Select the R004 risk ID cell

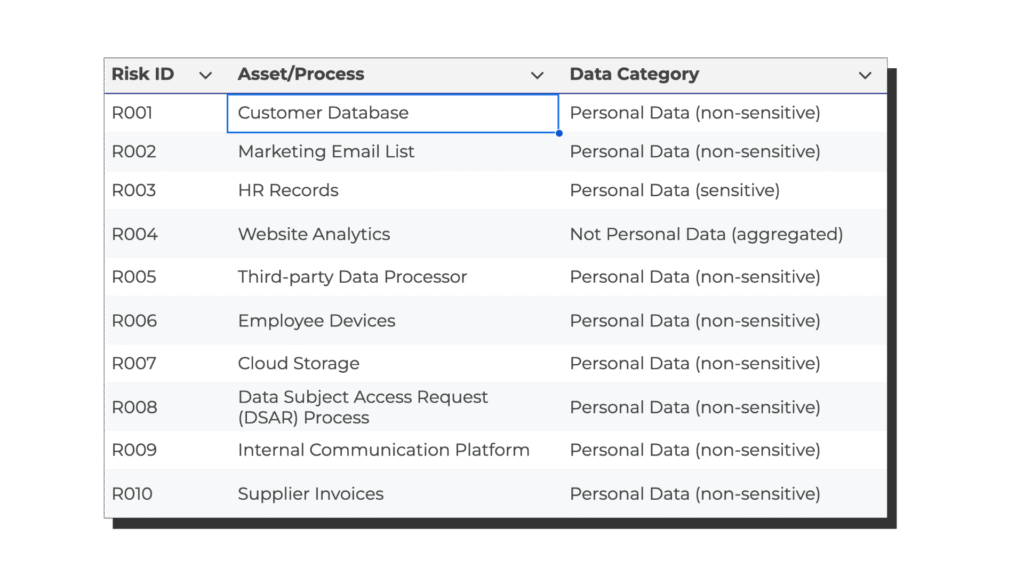click(135, 234)
